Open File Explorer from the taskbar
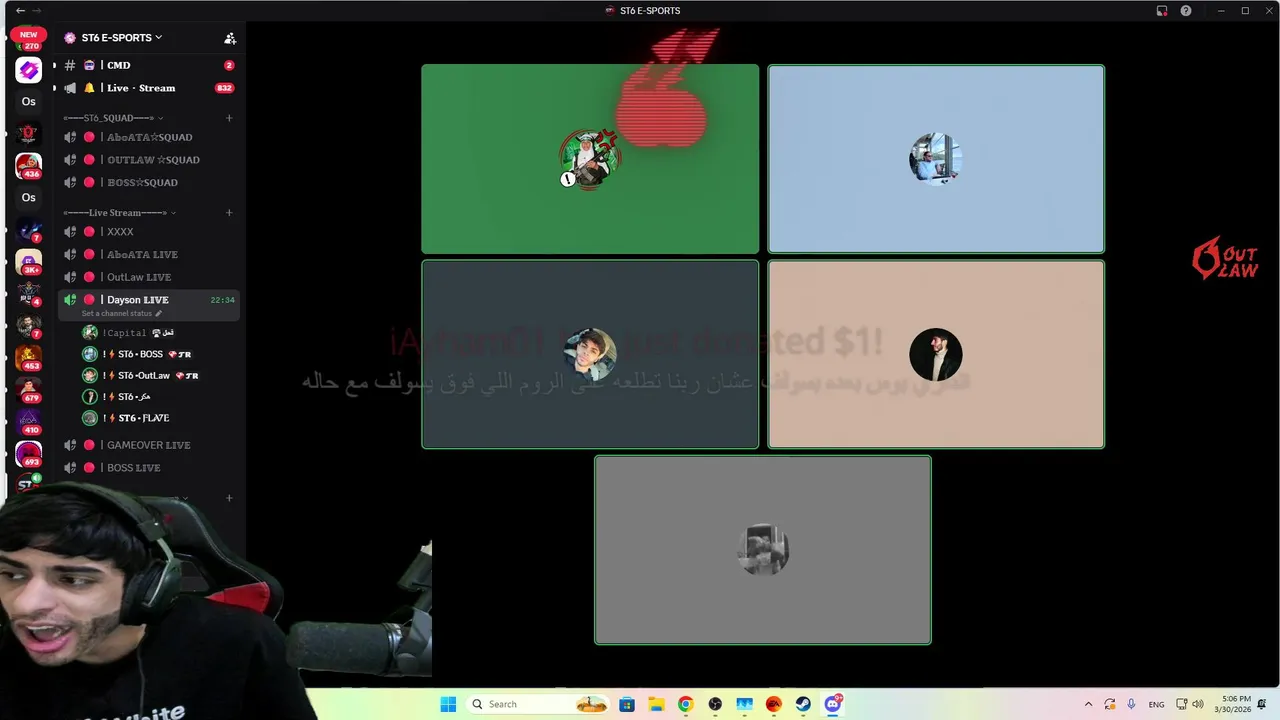Screen dimensions: 1280x720 coord(656,704)
